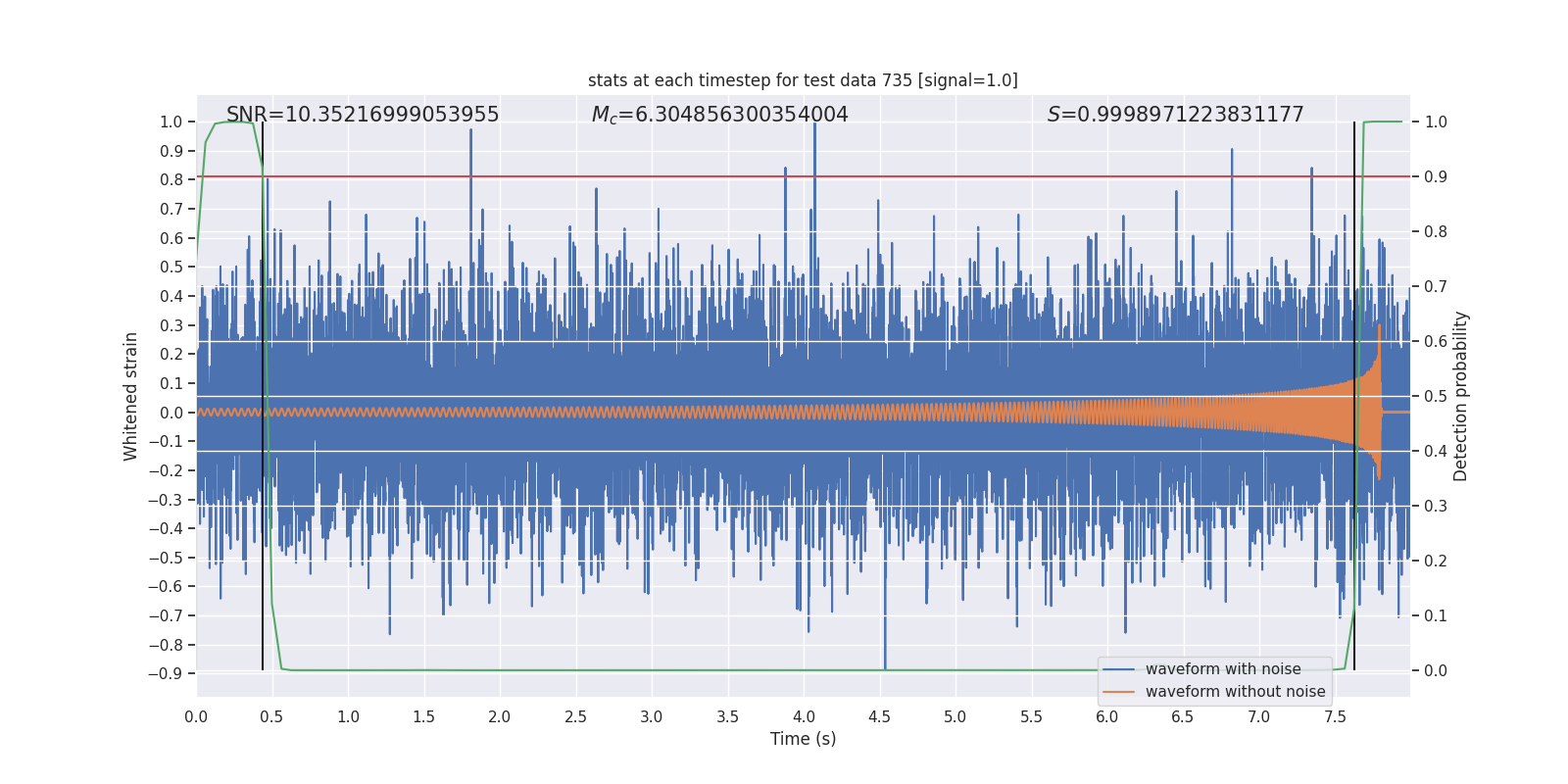Click the plot title mentioning test data 735
The width and height of the screenshot is (1568, 784).
click(x=803, y=80)
